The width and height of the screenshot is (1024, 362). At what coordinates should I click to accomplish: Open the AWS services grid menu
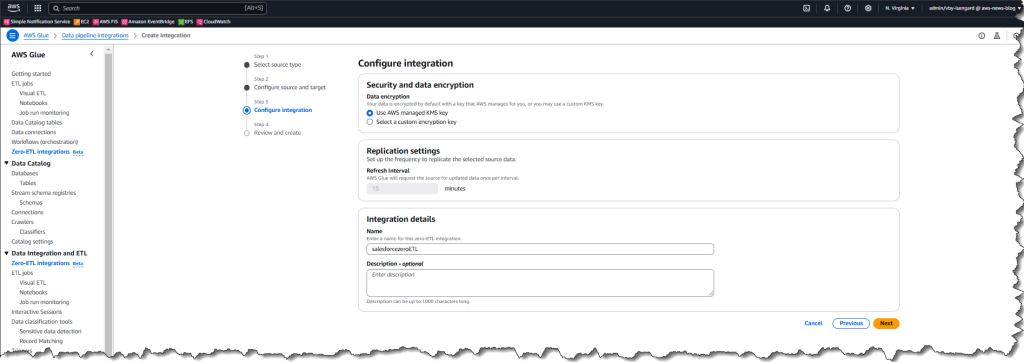pos(37,8)
